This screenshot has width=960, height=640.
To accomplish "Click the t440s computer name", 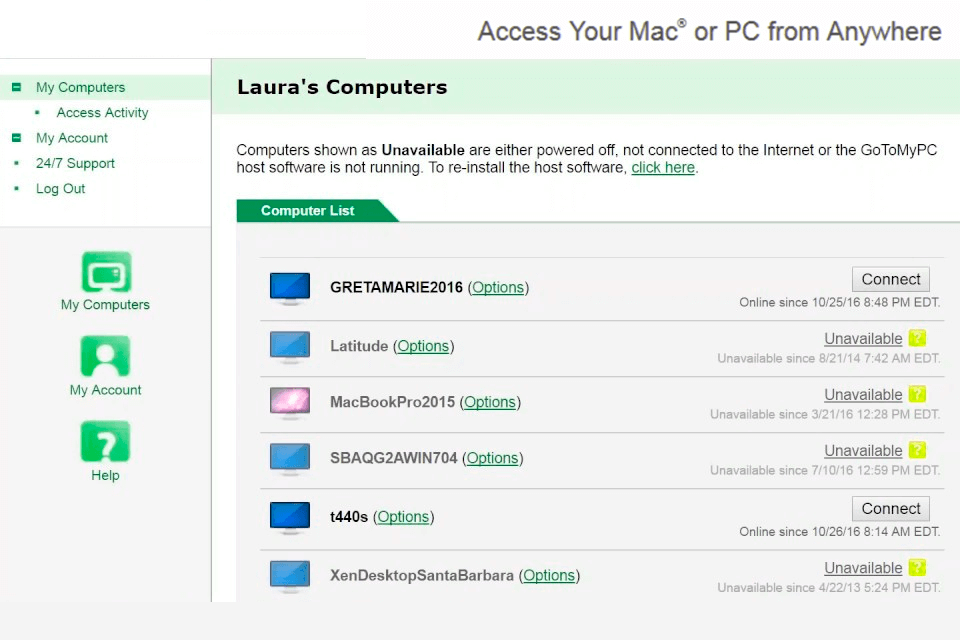I will (x=349, y=517).
